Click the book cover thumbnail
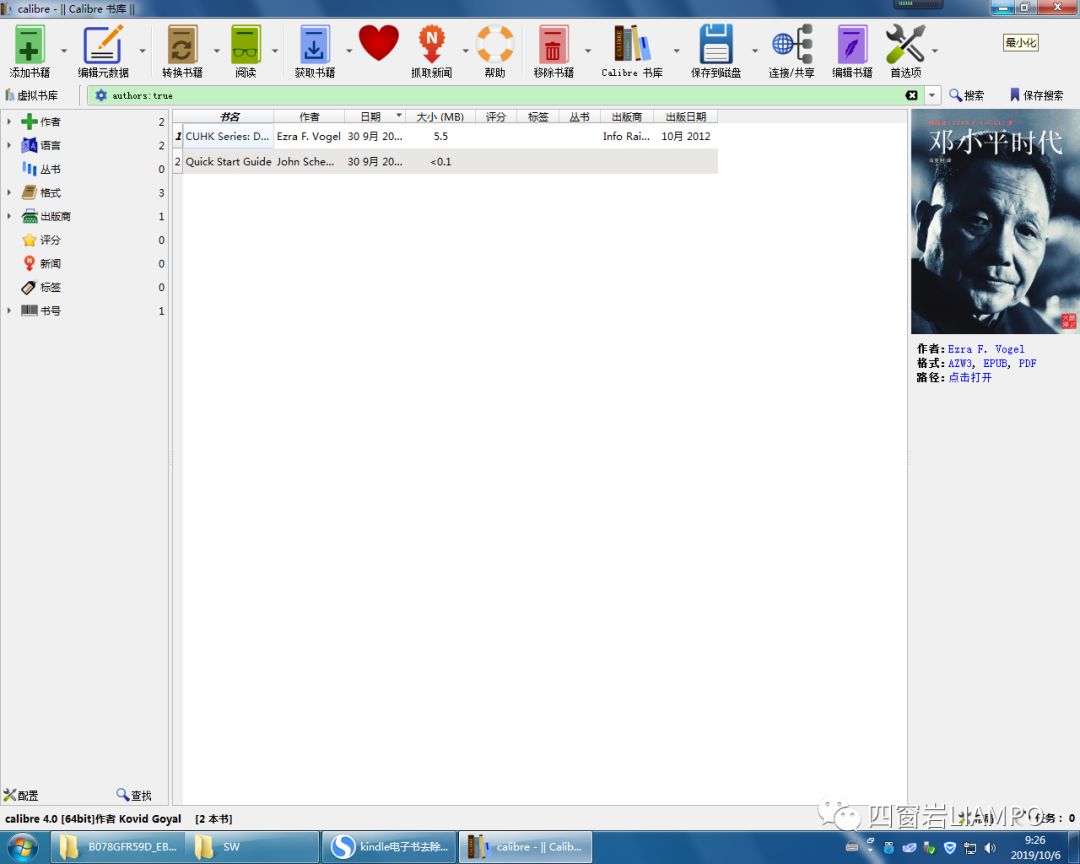The height and width of the screenshot is (864, 1080). point(995,222)
